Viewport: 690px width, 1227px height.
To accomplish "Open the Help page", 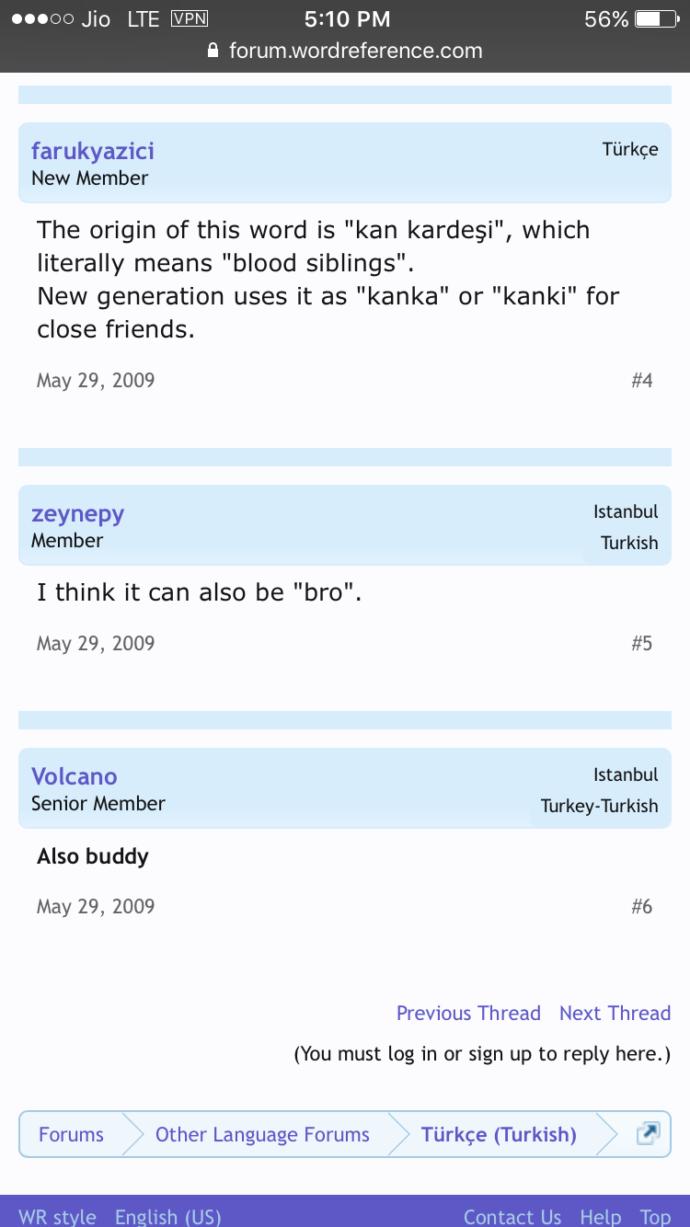I will (599, 1216).
